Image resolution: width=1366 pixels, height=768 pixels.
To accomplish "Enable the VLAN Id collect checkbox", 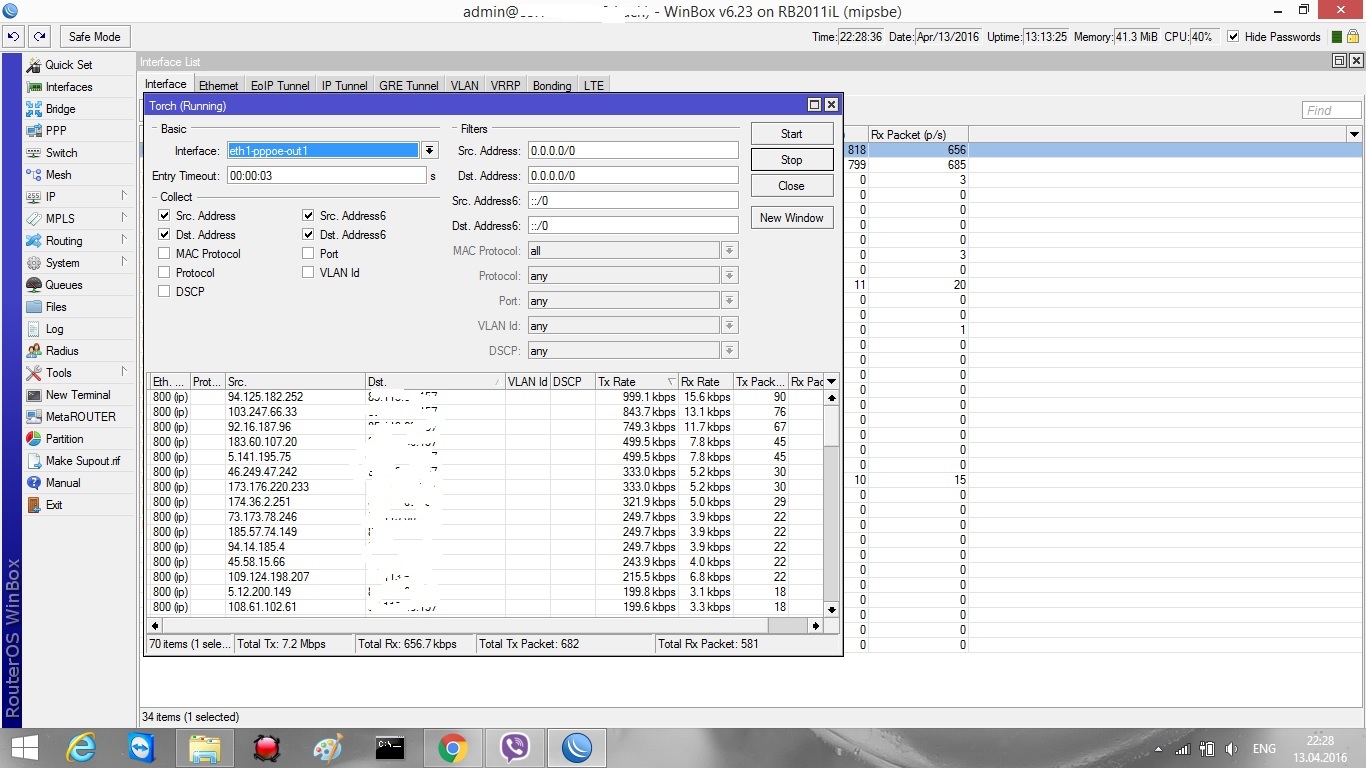I will click(x=308, y=273).
